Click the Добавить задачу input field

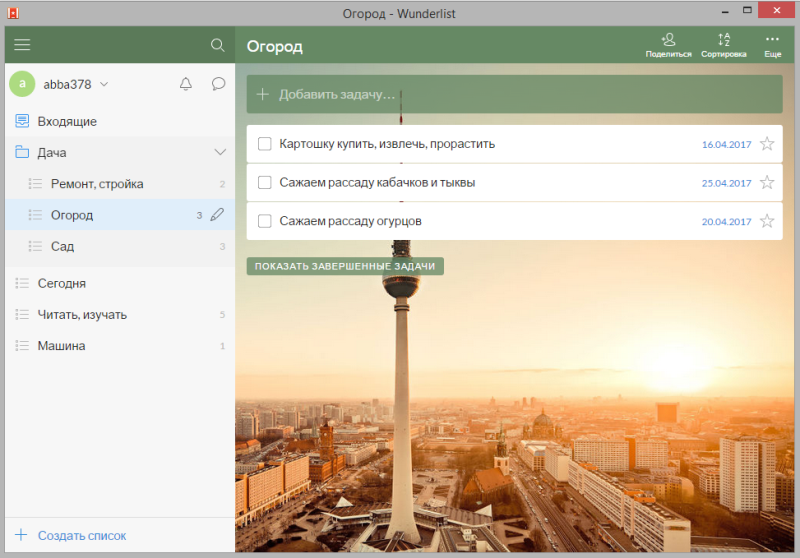point(514,94)
